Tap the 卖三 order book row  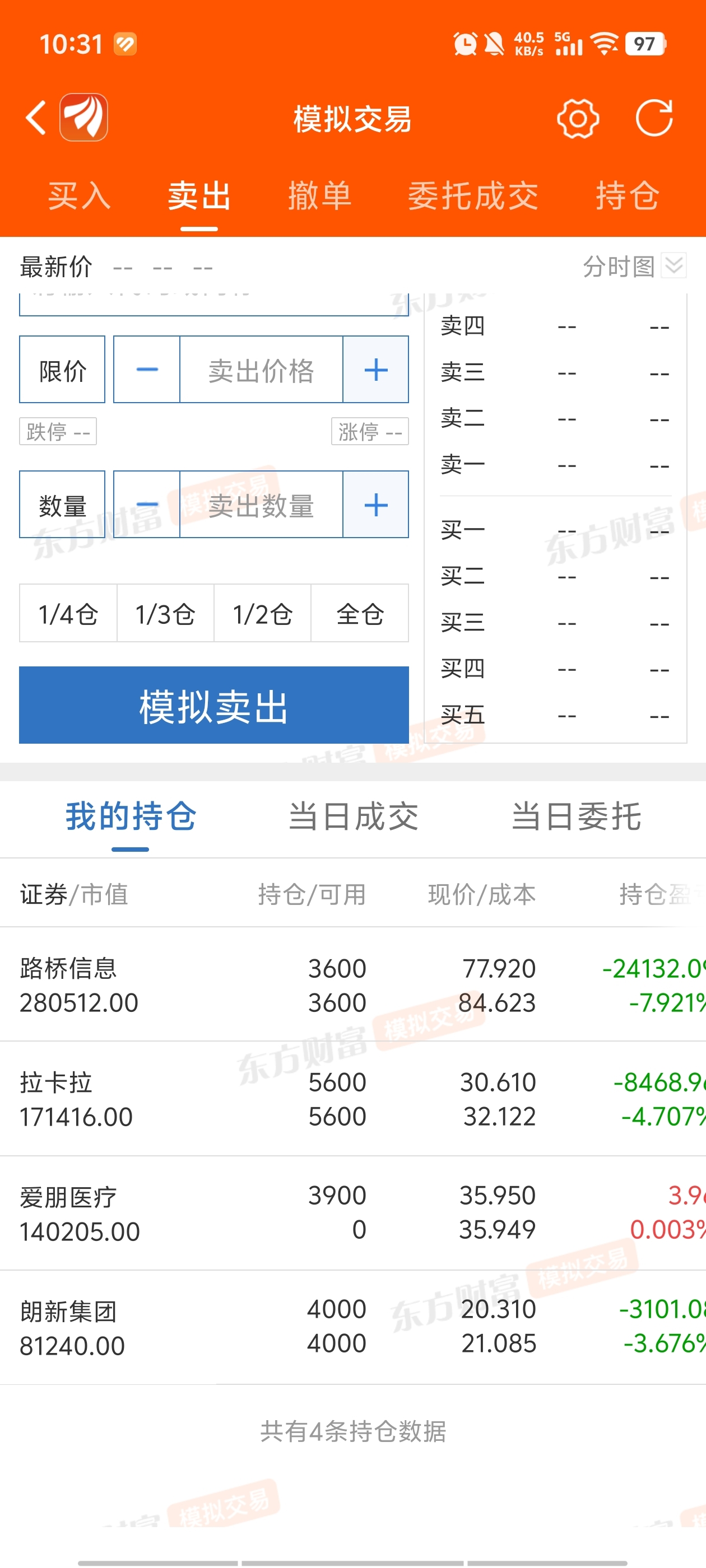[555, 372]
